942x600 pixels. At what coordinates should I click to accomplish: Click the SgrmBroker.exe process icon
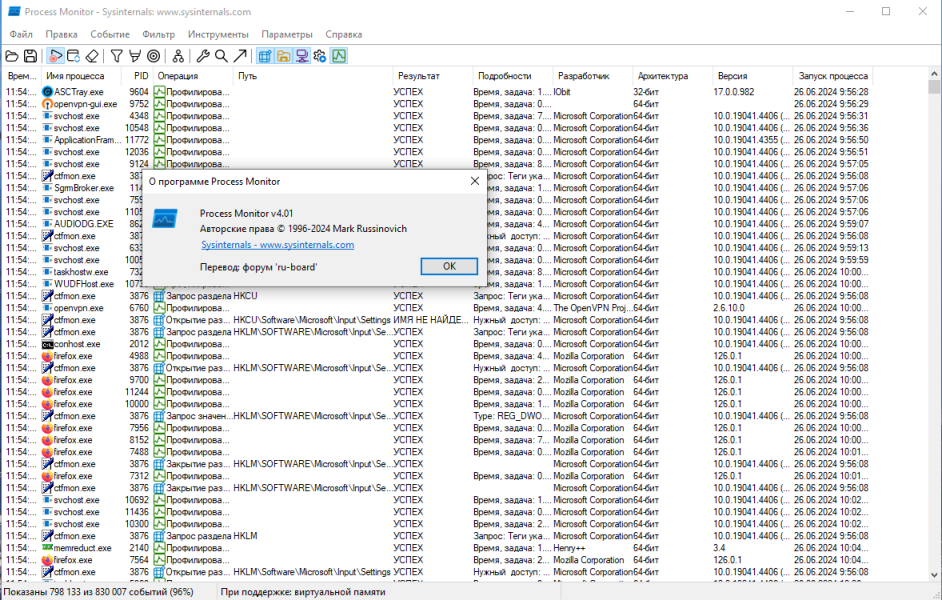click(x=47, y=188)
